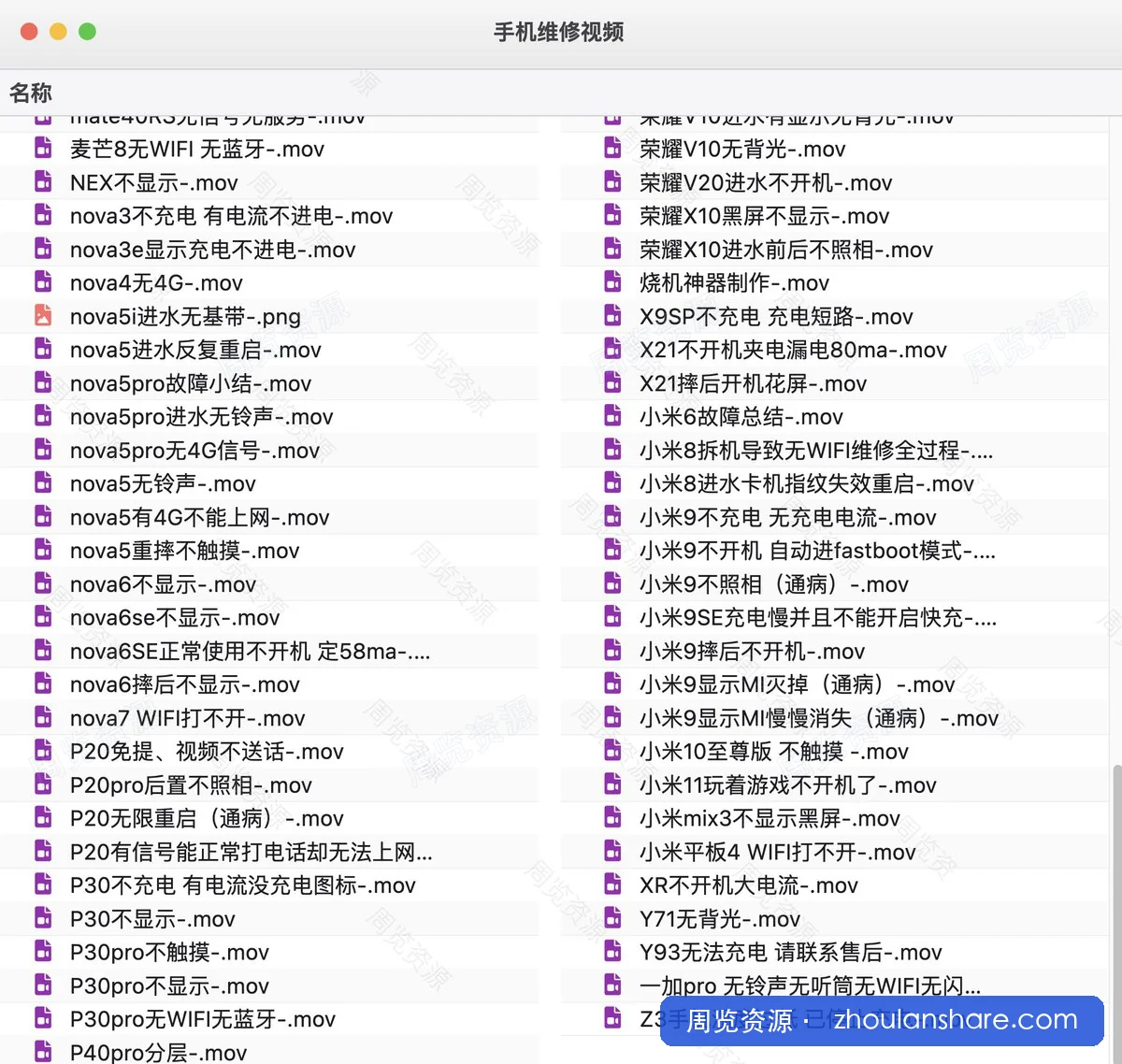Screen dimensions: 1122x1064
Task: Click the green zoom window button
Action: pos(87,31)
